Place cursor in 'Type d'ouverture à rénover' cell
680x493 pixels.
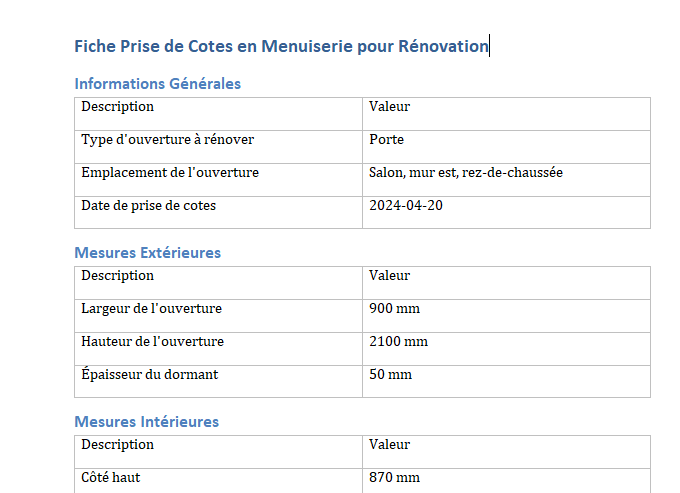(x=219, y=147)
